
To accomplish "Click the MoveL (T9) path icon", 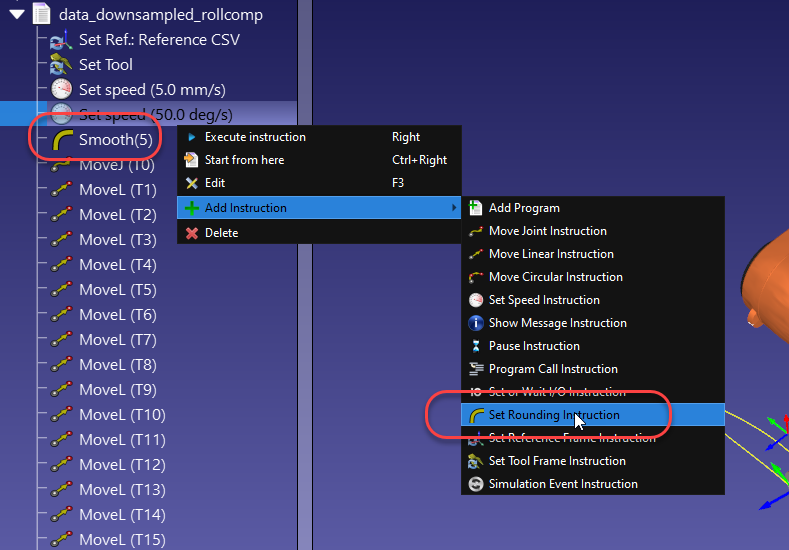I will tap(61, 389).
